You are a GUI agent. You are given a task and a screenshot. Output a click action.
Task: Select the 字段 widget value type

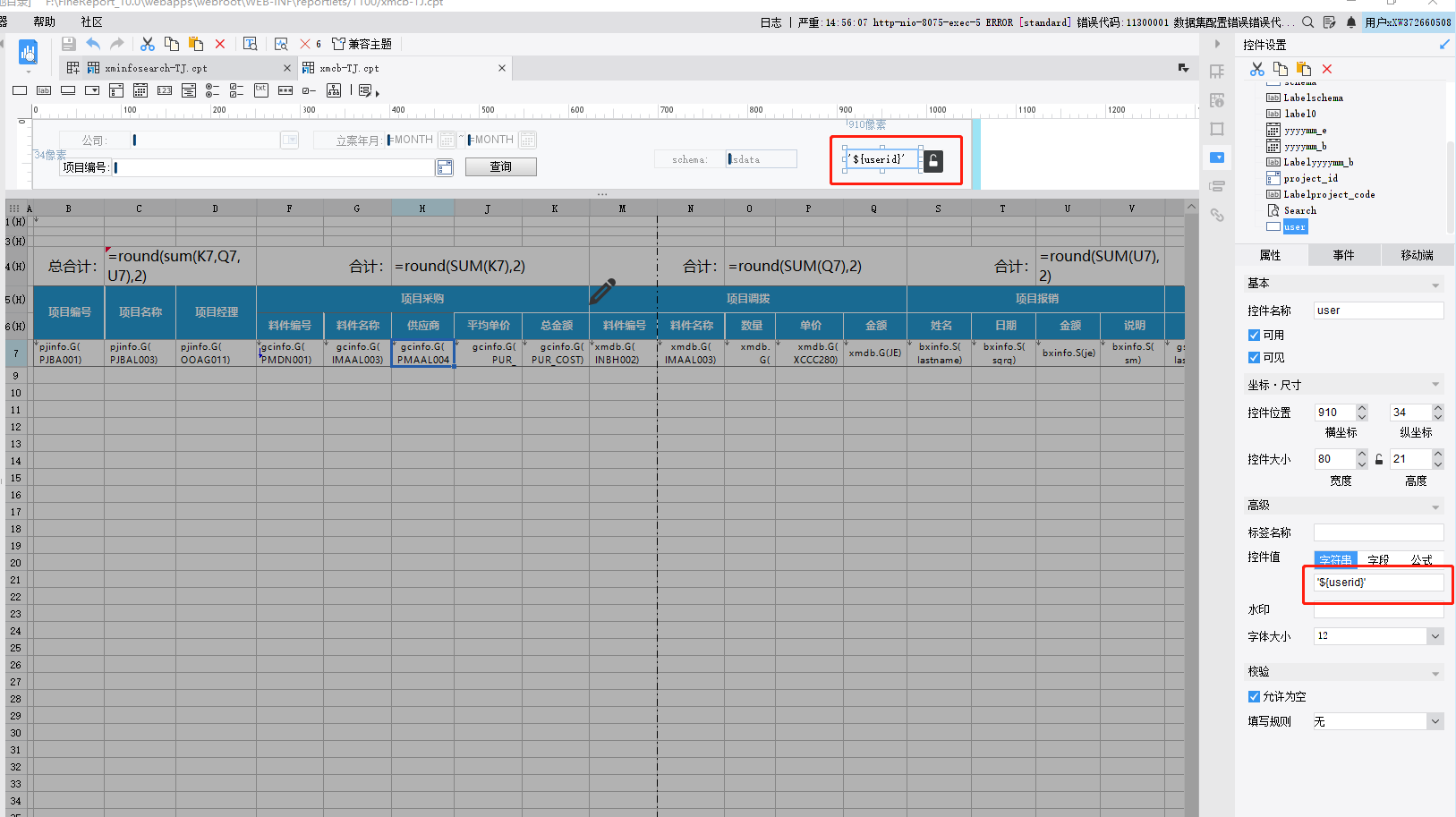[1378, 559]
